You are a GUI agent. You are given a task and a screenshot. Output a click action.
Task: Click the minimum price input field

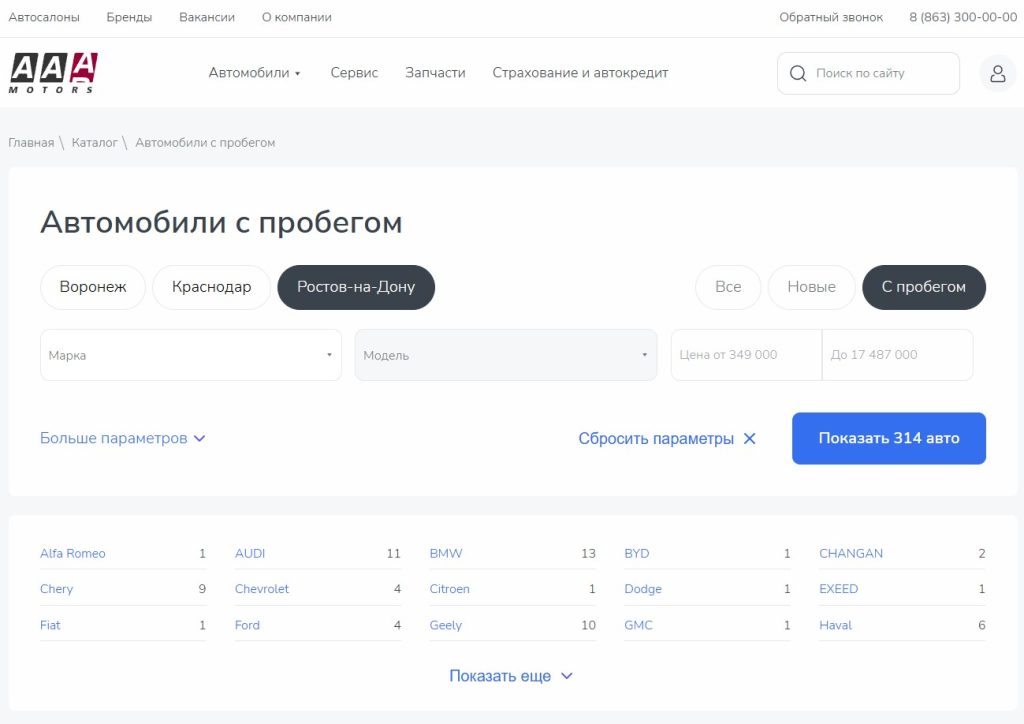pos(745,354)
